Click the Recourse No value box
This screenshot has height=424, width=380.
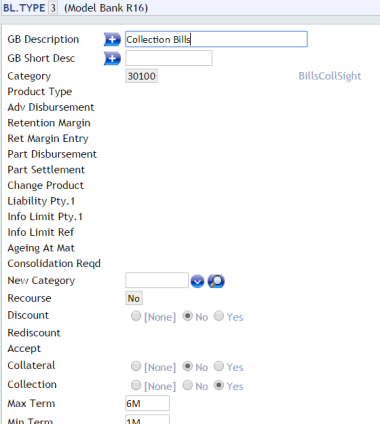134,298
